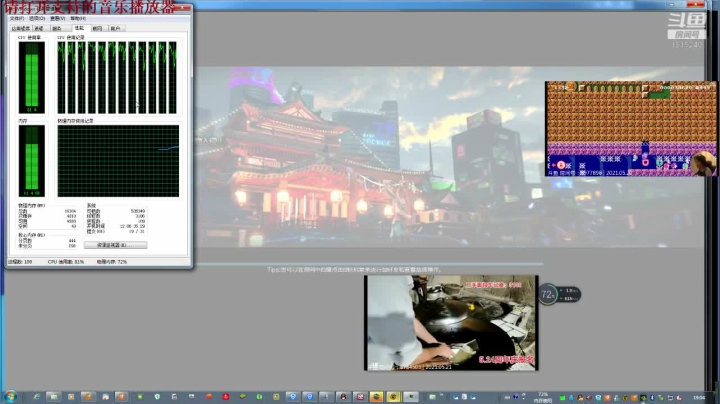The image size is (720, 404).
Task: Click the physical memory usage history graph
Action: 118,161
